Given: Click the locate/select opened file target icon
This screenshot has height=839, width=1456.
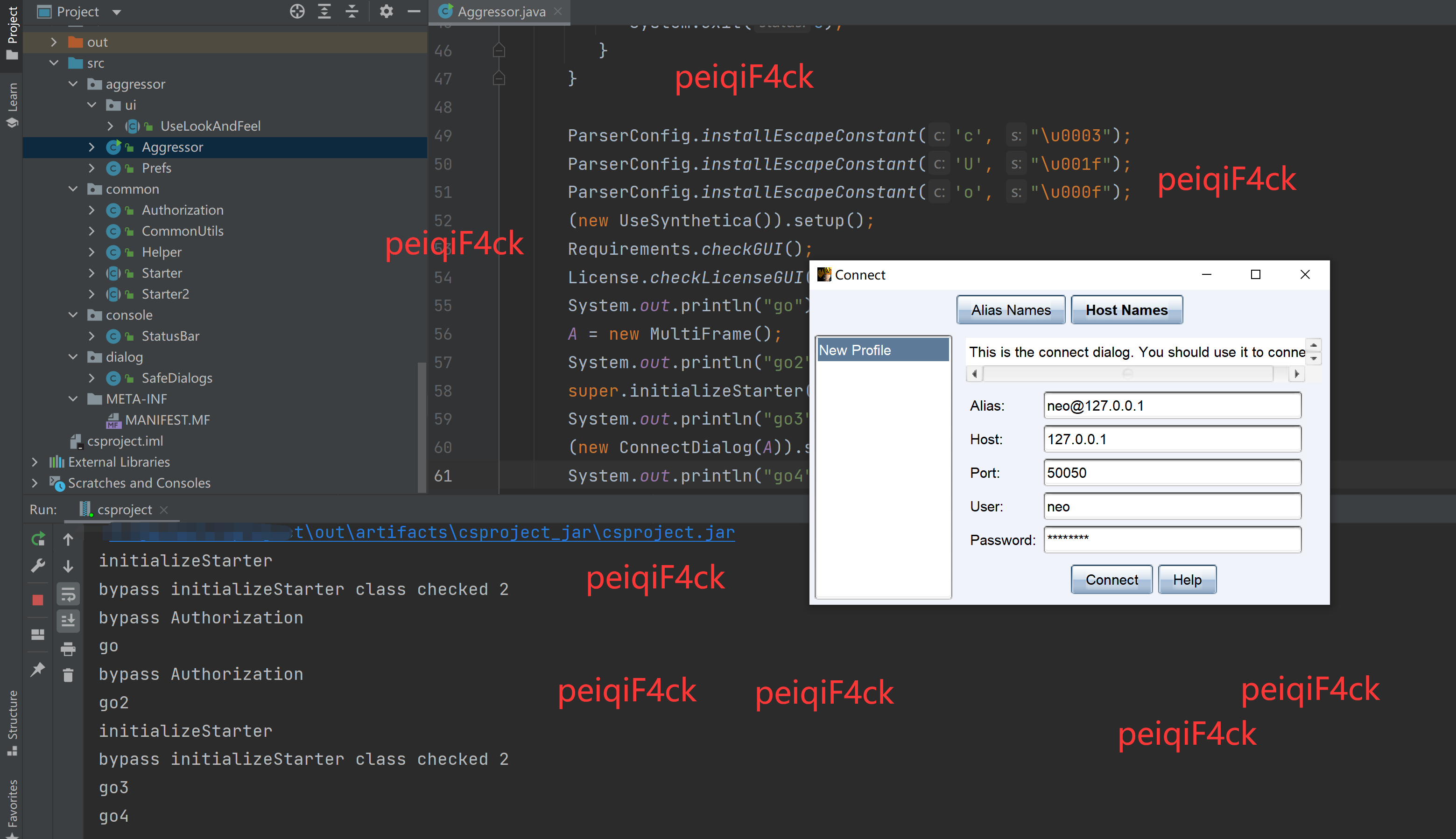Looking at the screenshot, I should coord(297,11).
